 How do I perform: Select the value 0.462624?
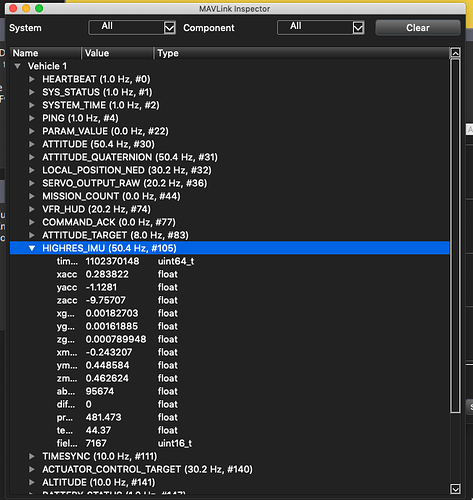(x=107, y=378)
